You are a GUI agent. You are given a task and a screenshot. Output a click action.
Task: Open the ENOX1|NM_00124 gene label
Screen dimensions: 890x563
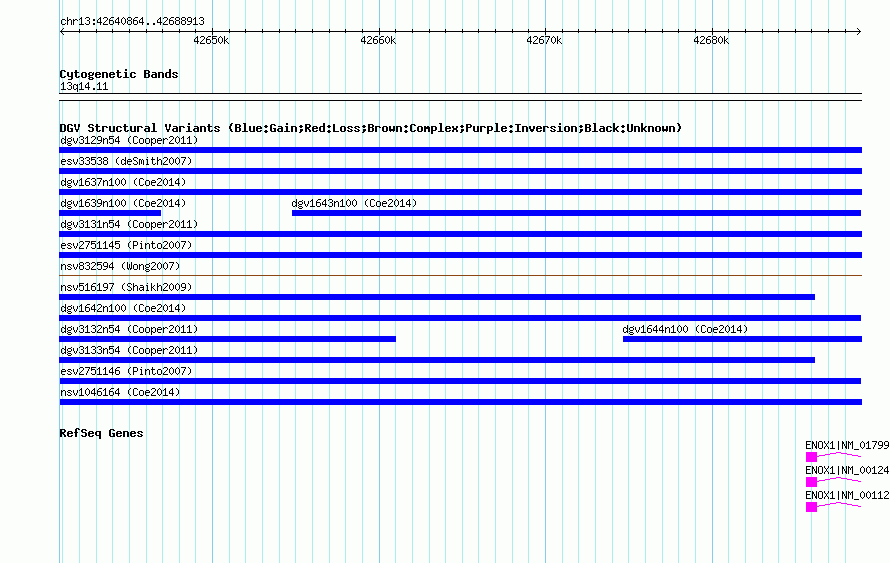[x=847, y=470]
